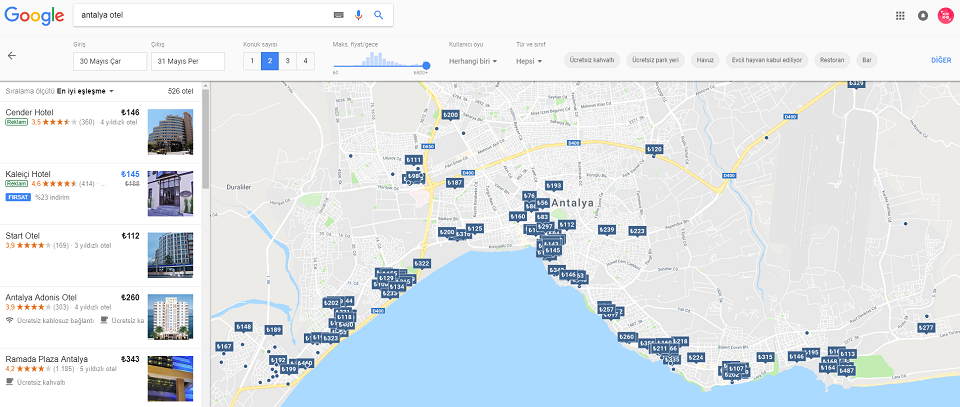Select the ₺322 map price marker
Screen dimensions: 960x407
(422, 263)
